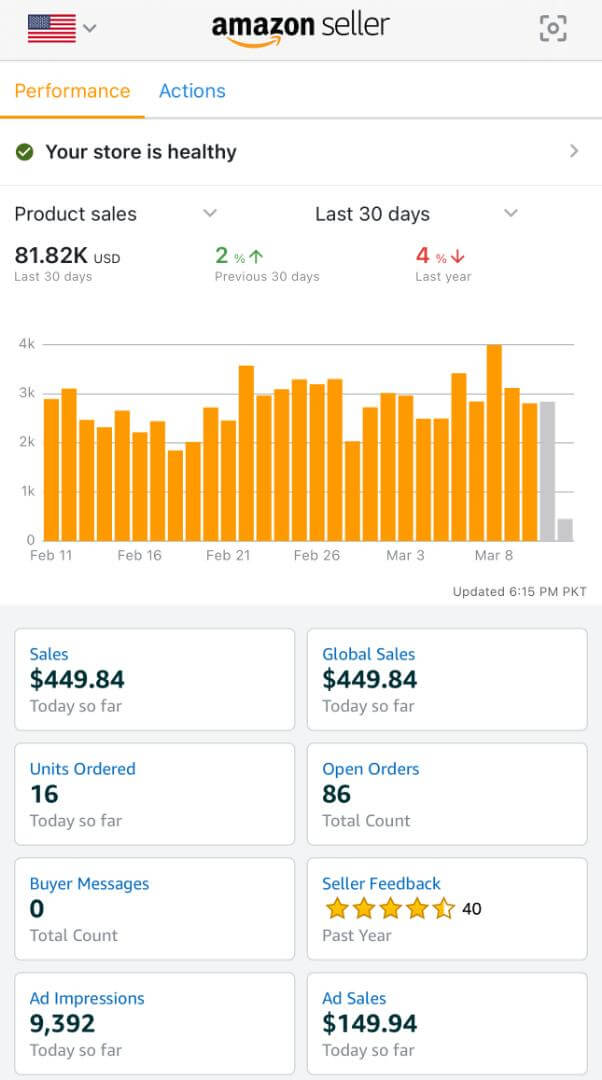Expand store health details chevron
Viewport: 602px width, 1080px height.
pos(574,151)
